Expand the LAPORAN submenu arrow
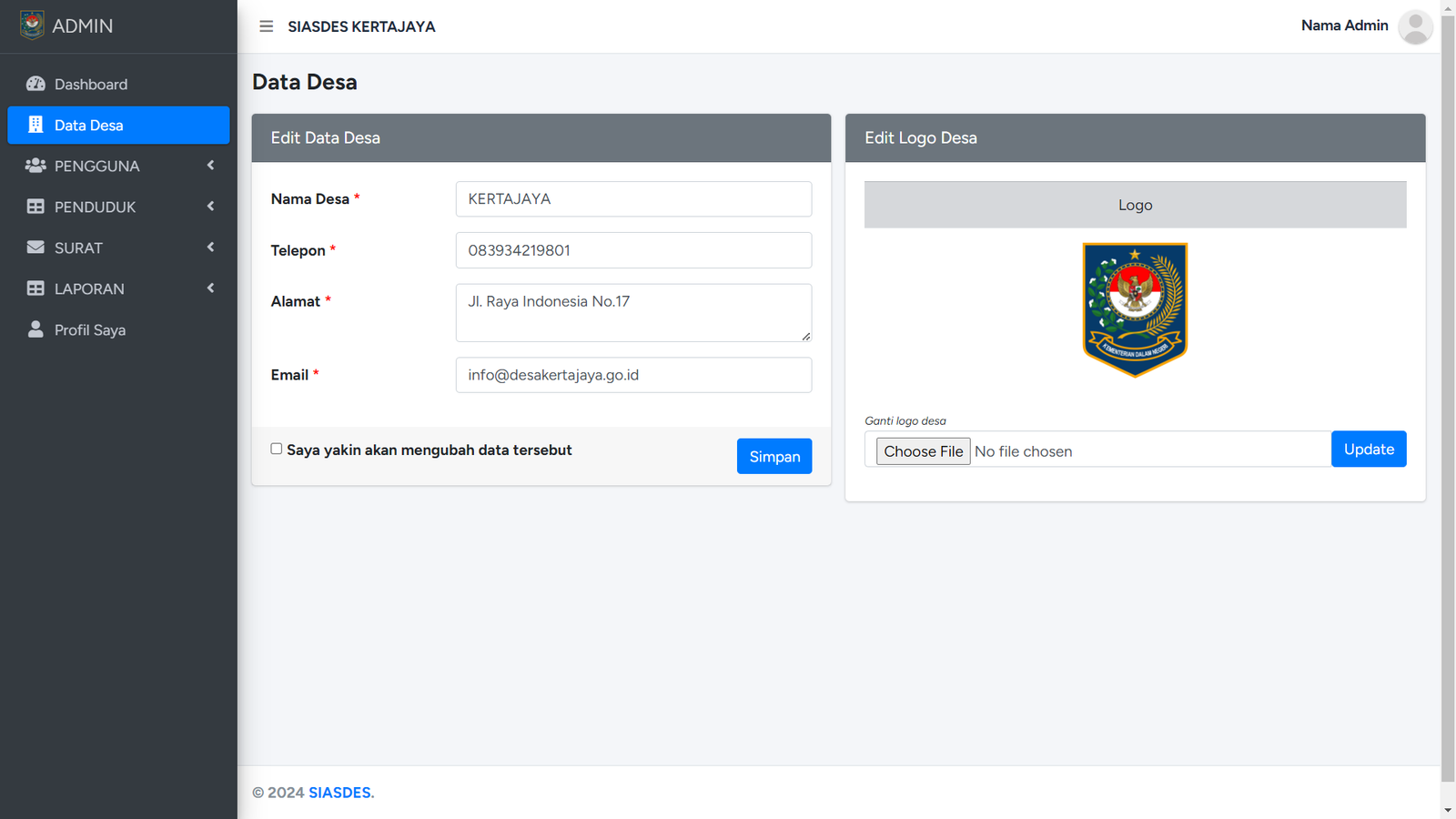The image size is (1456, 819). 210,288
